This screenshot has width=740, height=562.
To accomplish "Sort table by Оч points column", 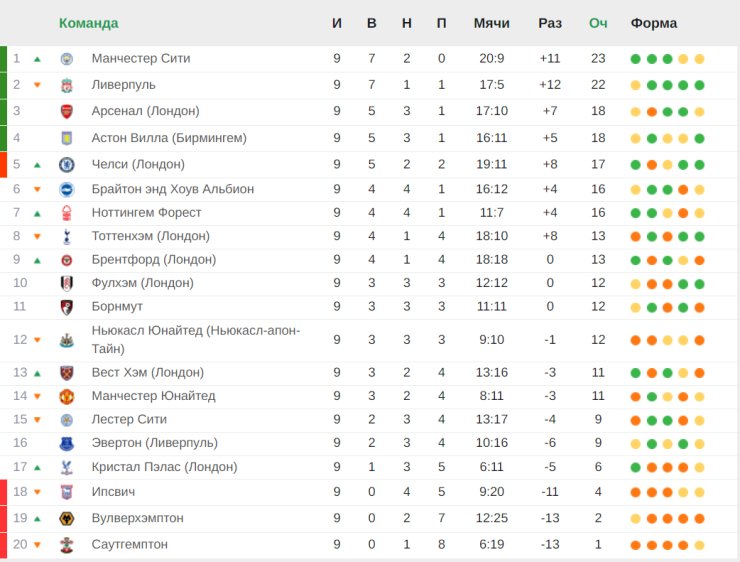I will coord(598,23).
